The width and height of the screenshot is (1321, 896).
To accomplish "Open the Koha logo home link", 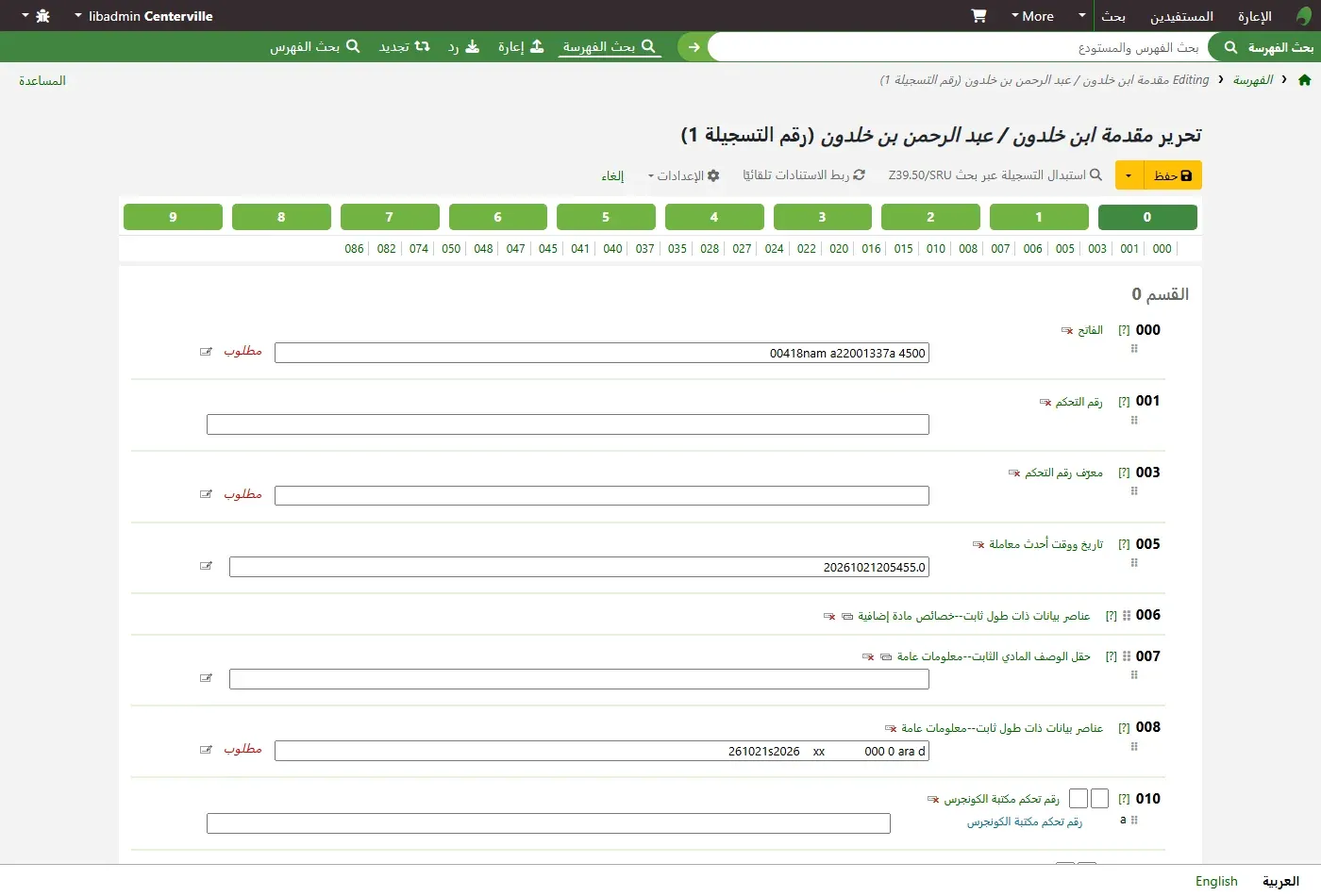I will 1304,16.
